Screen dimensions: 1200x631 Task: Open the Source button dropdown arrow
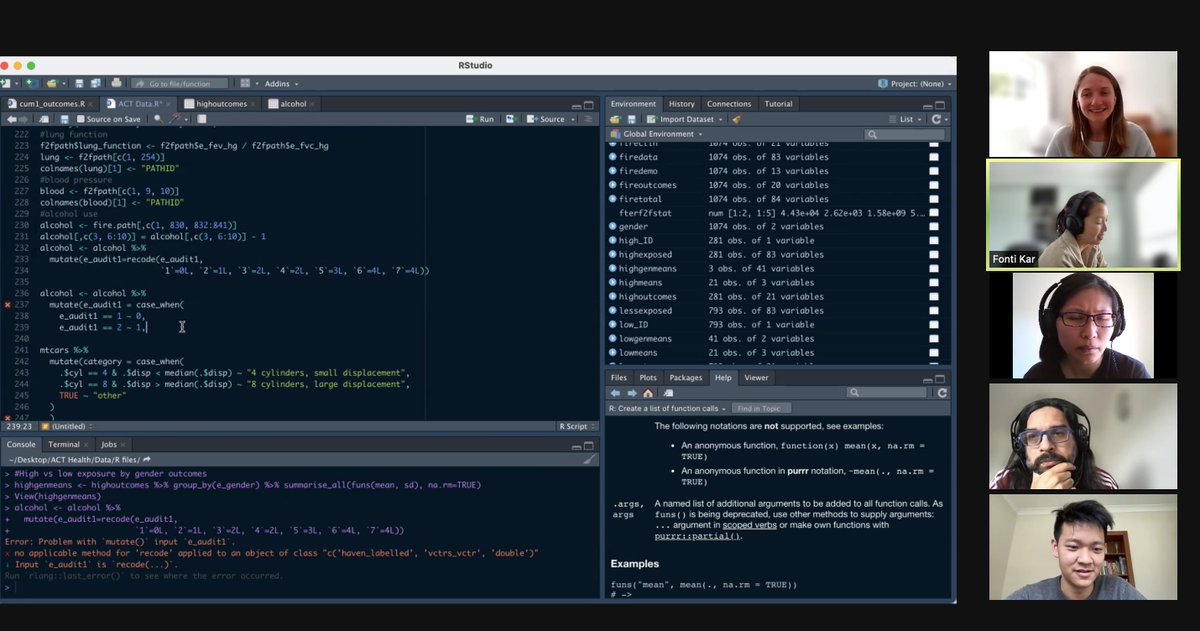pos(572,119)
